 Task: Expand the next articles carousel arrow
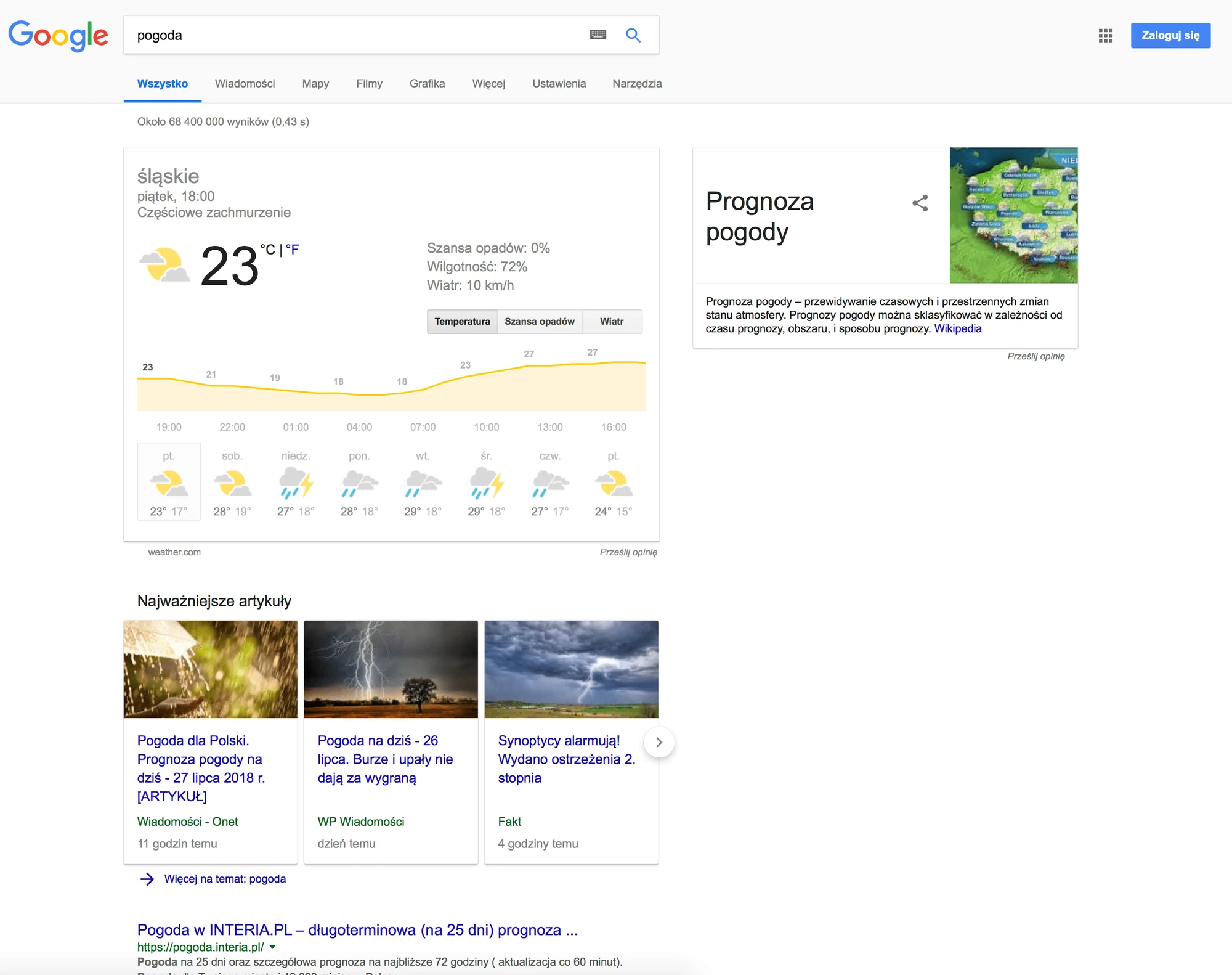[x=659, y=742]
